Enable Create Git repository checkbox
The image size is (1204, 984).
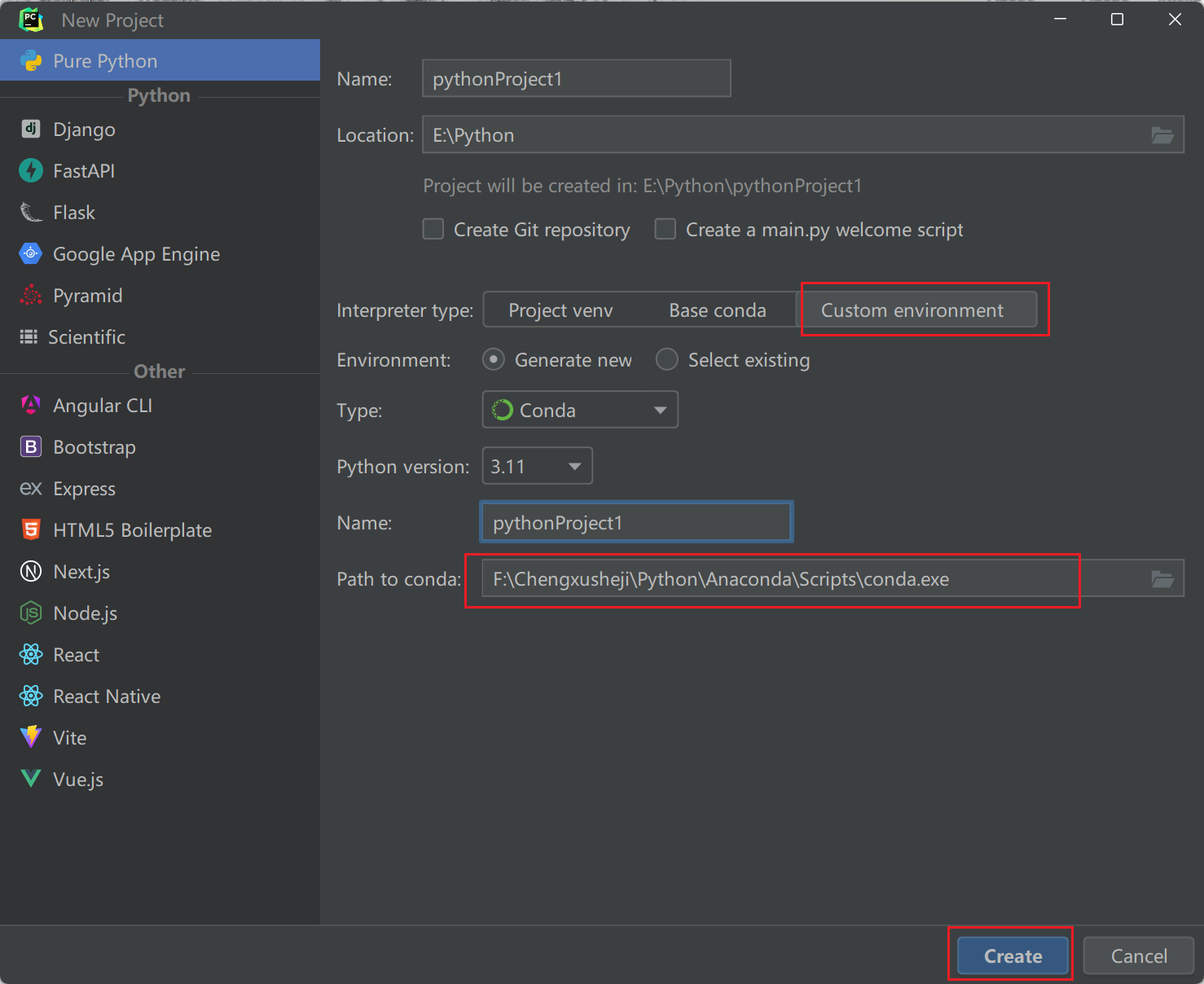click(x=433, y=229)
